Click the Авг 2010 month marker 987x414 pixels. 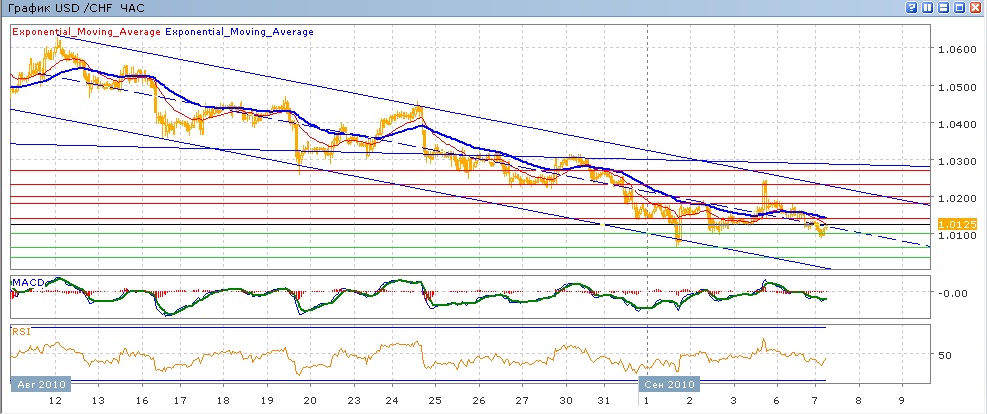[x=39, y=384]
